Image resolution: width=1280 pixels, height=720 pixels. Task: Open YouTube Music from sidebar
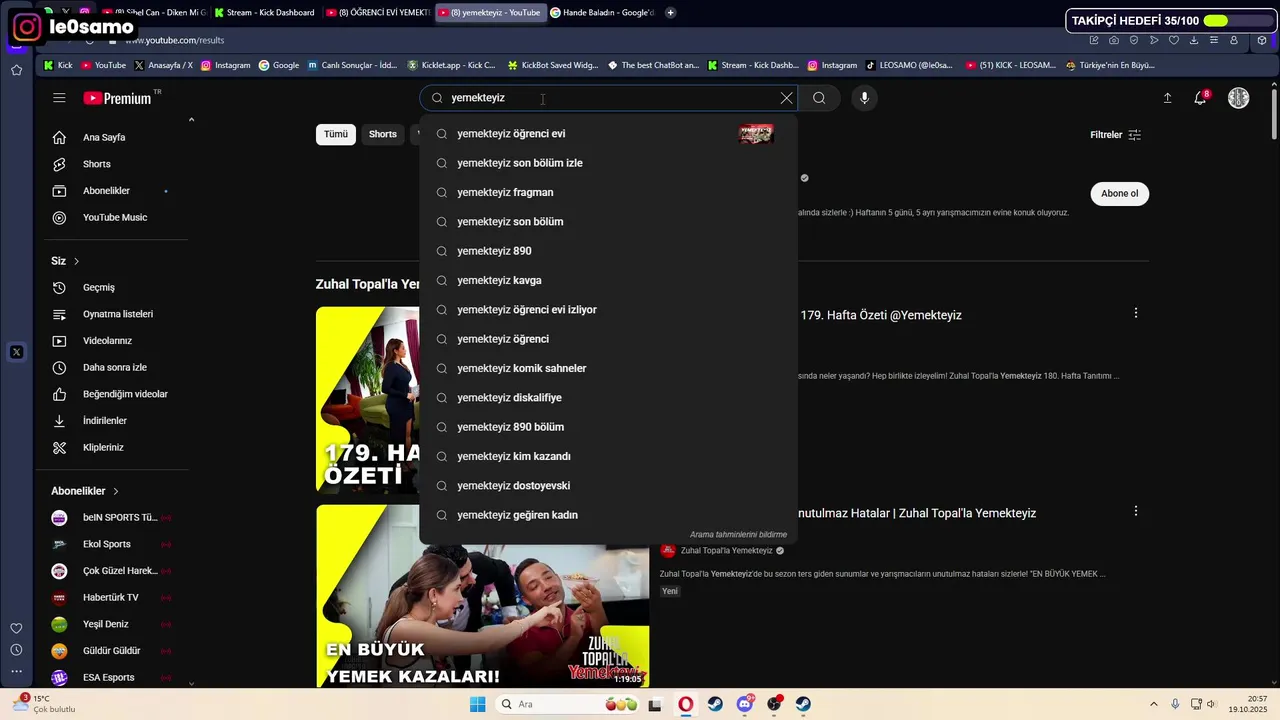(x=113, y=217)
